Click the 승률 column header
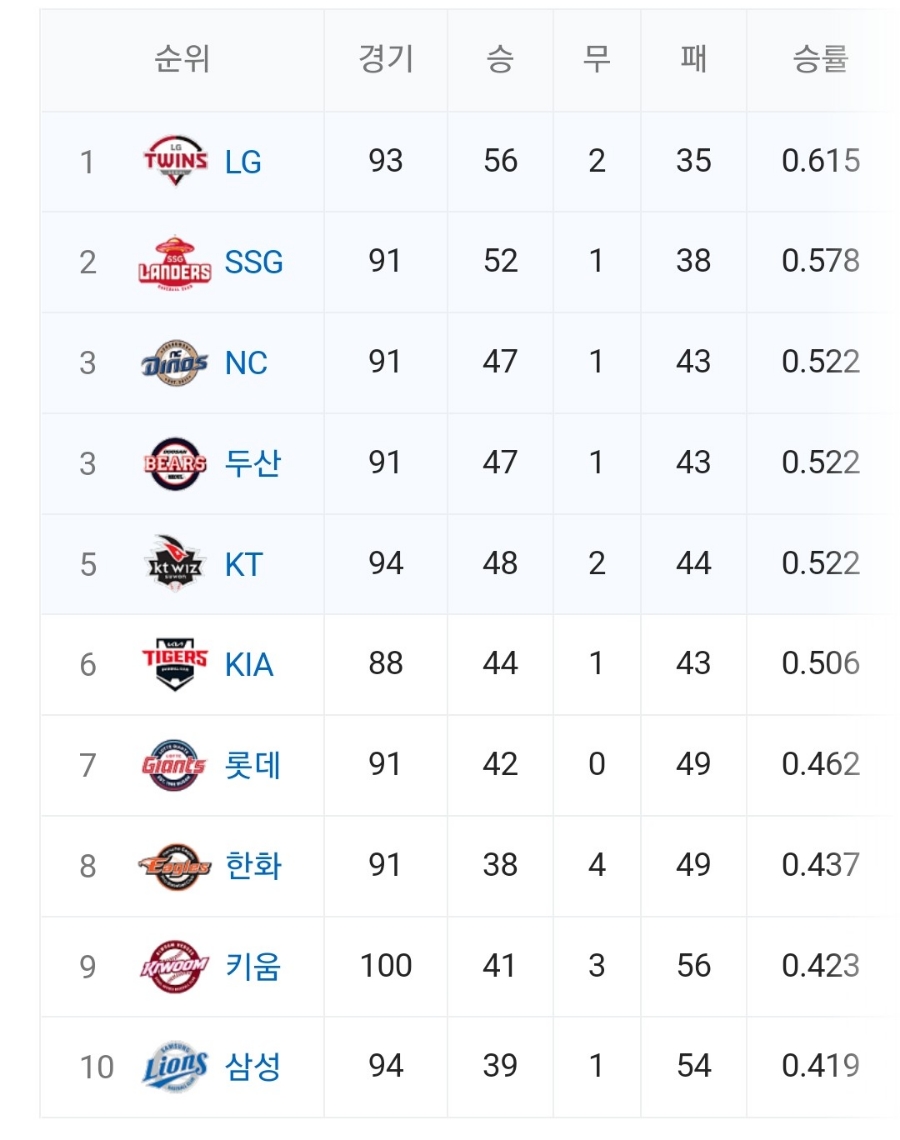The height and width of the screenshot is (1140, 900). pos(820,60)
